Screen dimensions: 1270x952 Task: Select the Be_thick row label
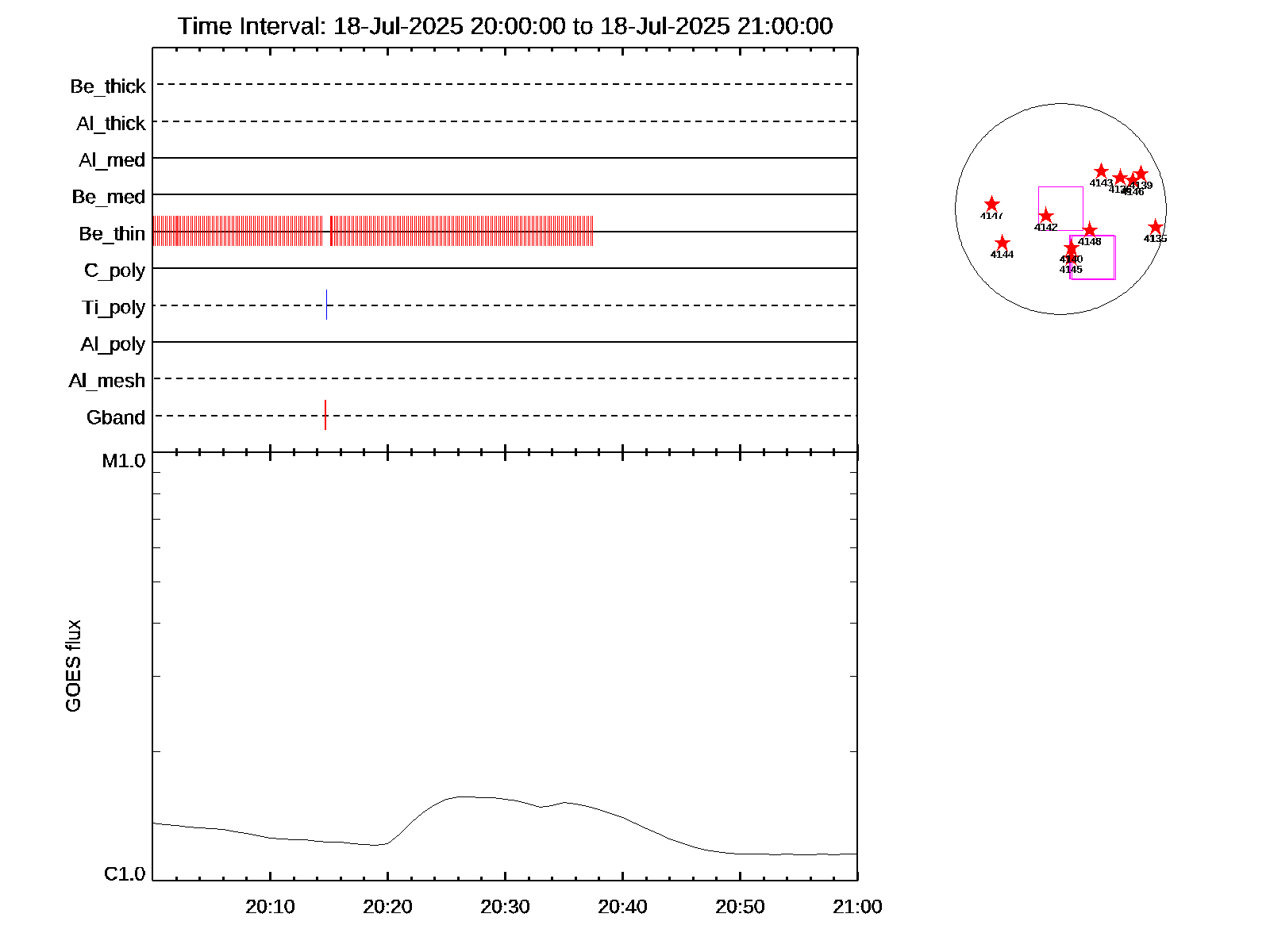[108, 86]
